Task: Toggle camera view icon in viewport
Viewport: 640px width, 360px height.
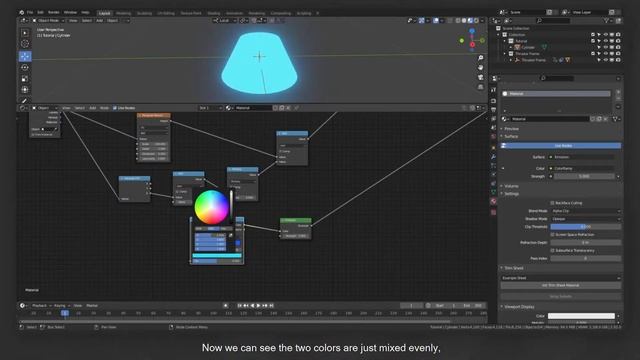Action: (480, 77)
